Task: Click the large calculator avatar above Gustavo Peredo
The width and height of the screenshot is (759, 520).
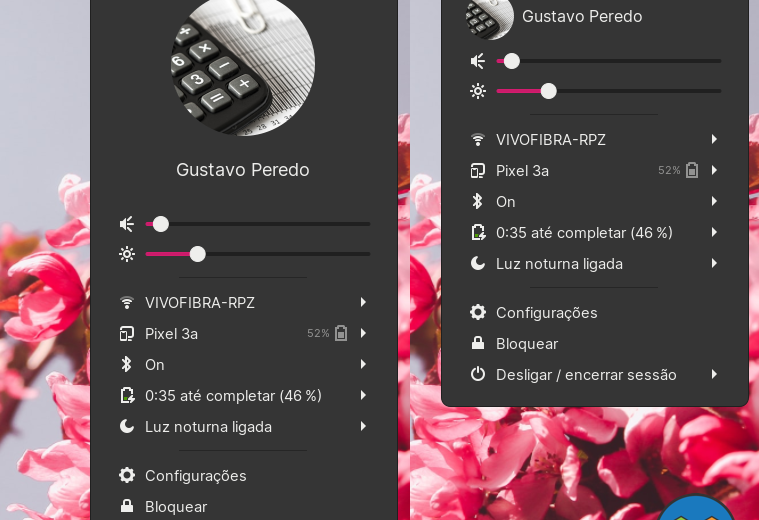Action: (243, 63)
